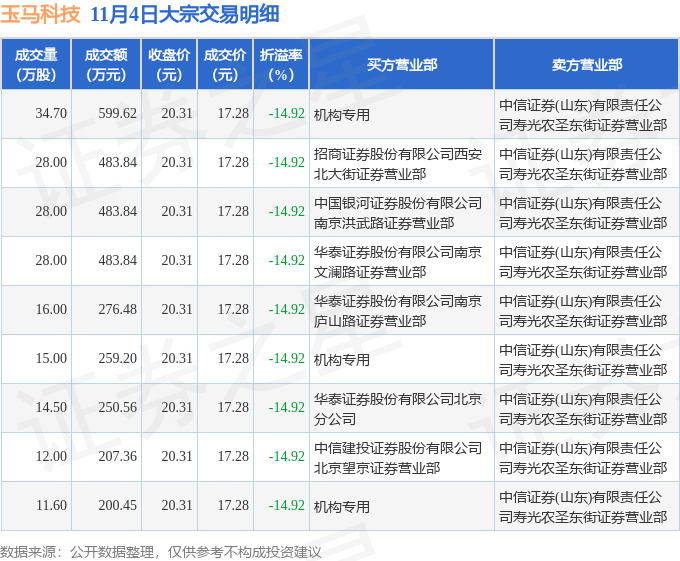The height and width of the screenshot is (561, 680).
Task: Click the 数据来源 footer disclaimer text
Action: pos(161,552)
